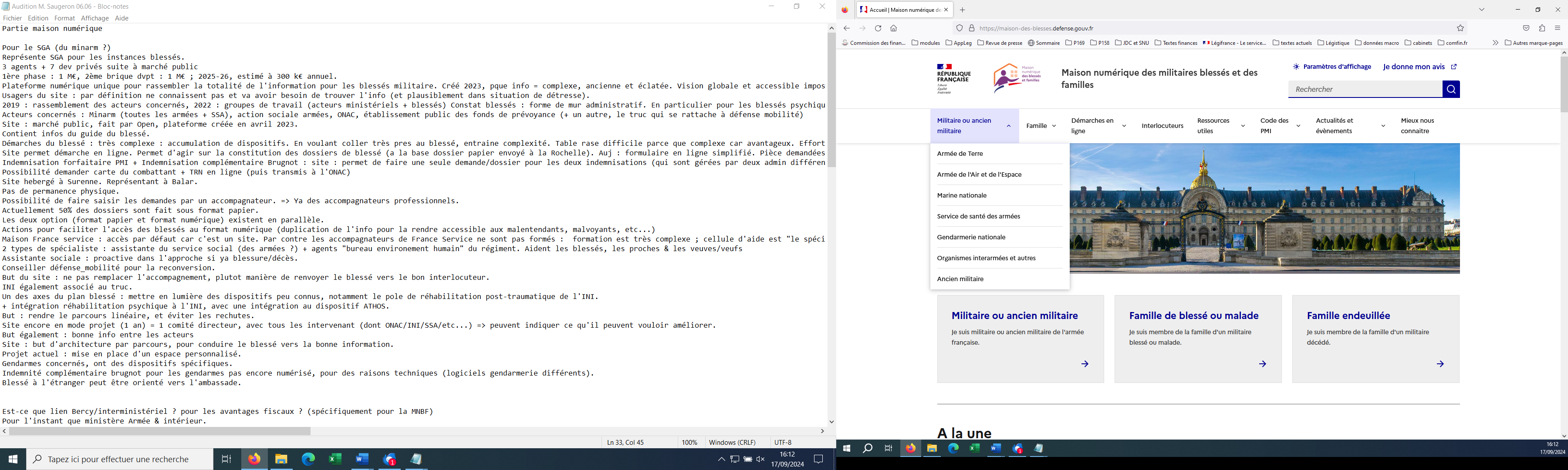1568x470 pixels.
Task: Open a new browser tab with the plus icon
Action: coord(962,10)
